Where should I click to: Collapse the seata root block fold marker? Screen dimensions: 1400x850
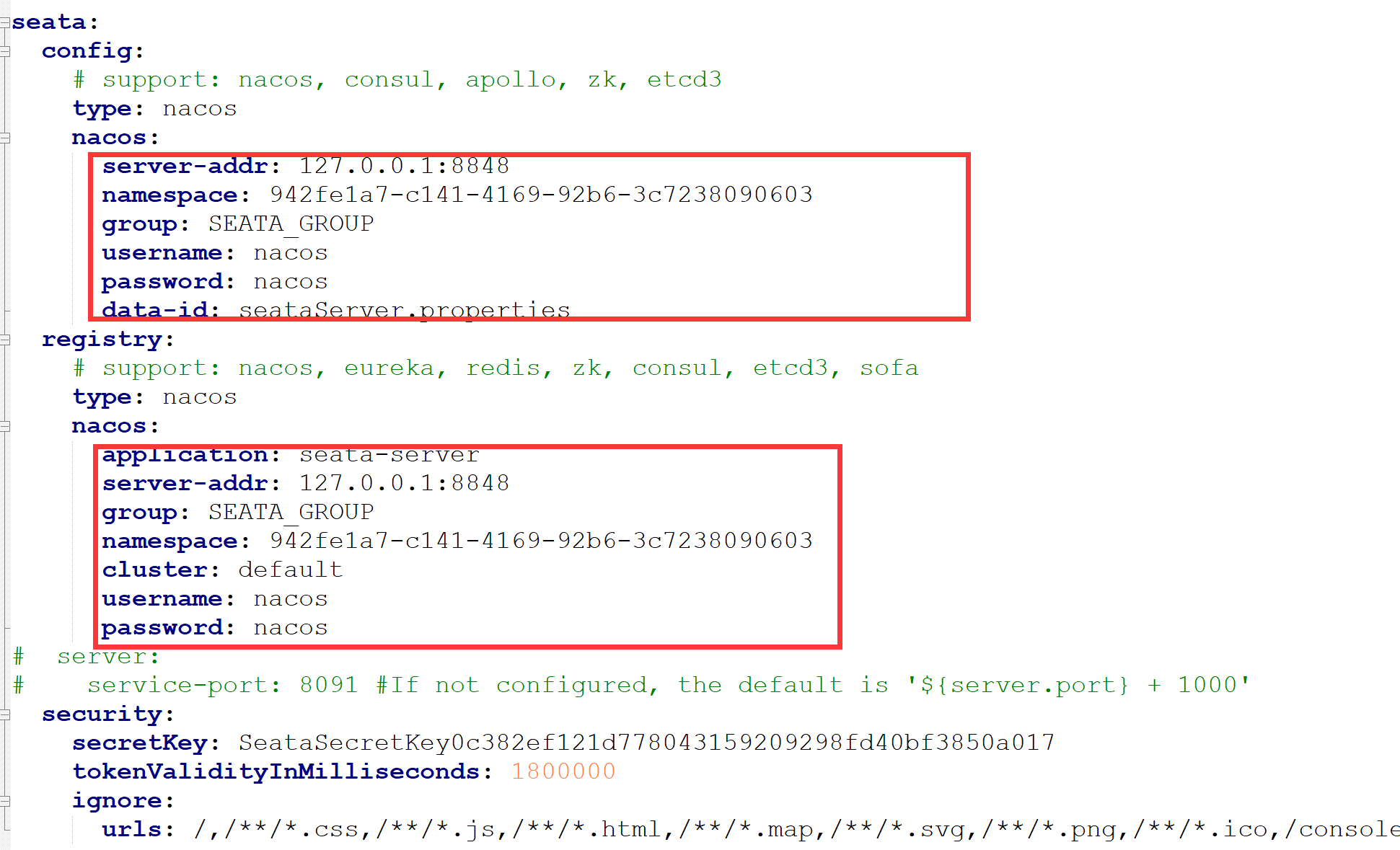coord(4,22)
